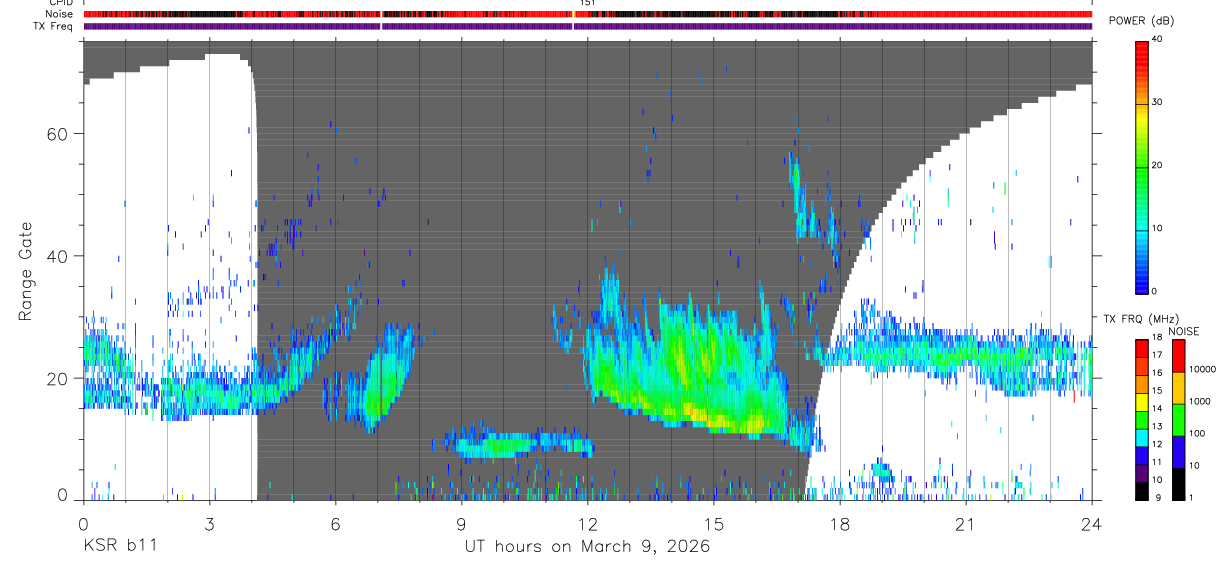This screenshot has height=567, width=1228.
Task: Click the 'Noise' row label at top
Action: [59, 14]
